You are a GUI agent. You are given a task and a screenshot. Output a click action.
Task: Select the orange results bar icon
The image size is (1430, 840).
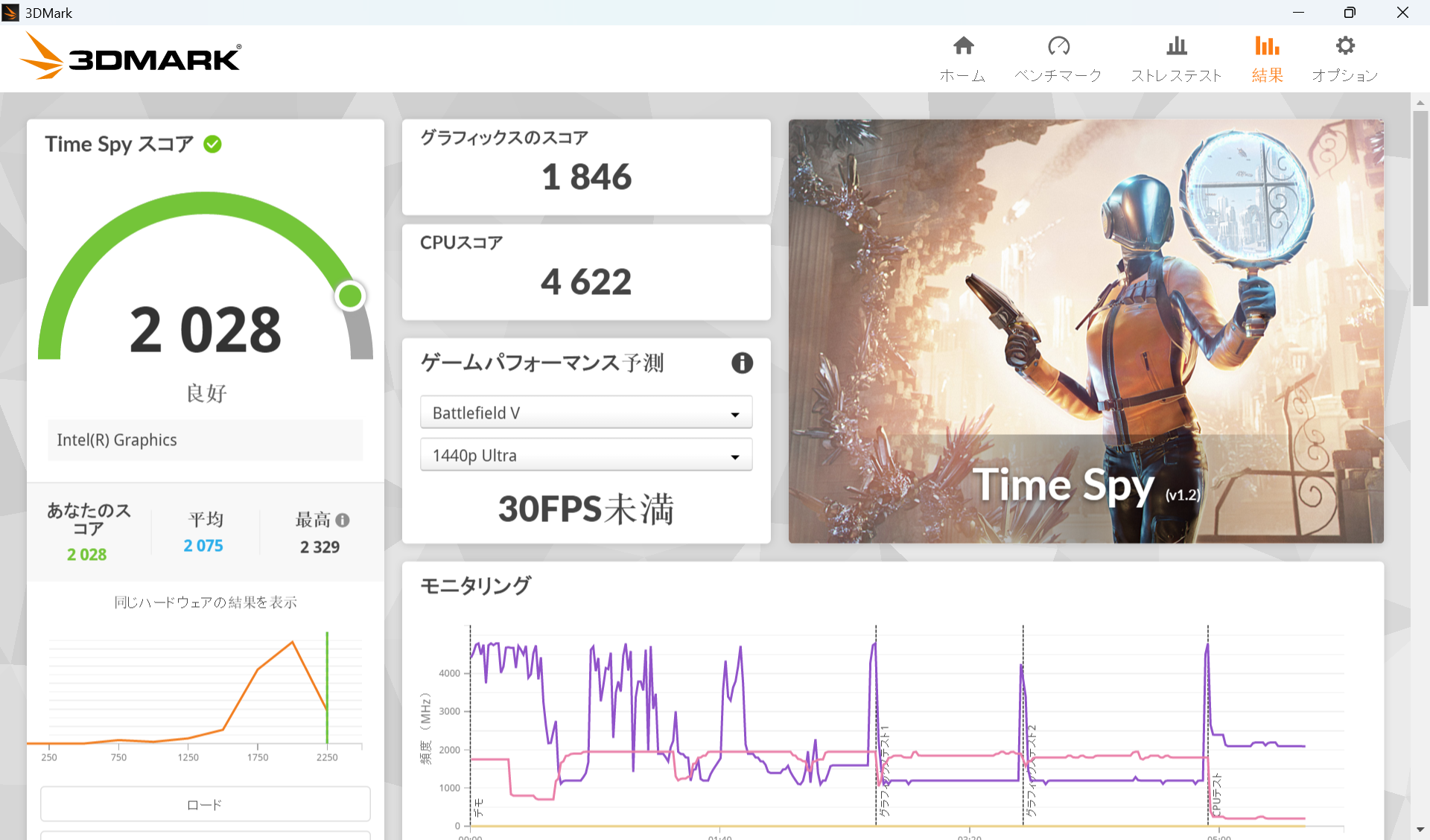coord(1266,46)
